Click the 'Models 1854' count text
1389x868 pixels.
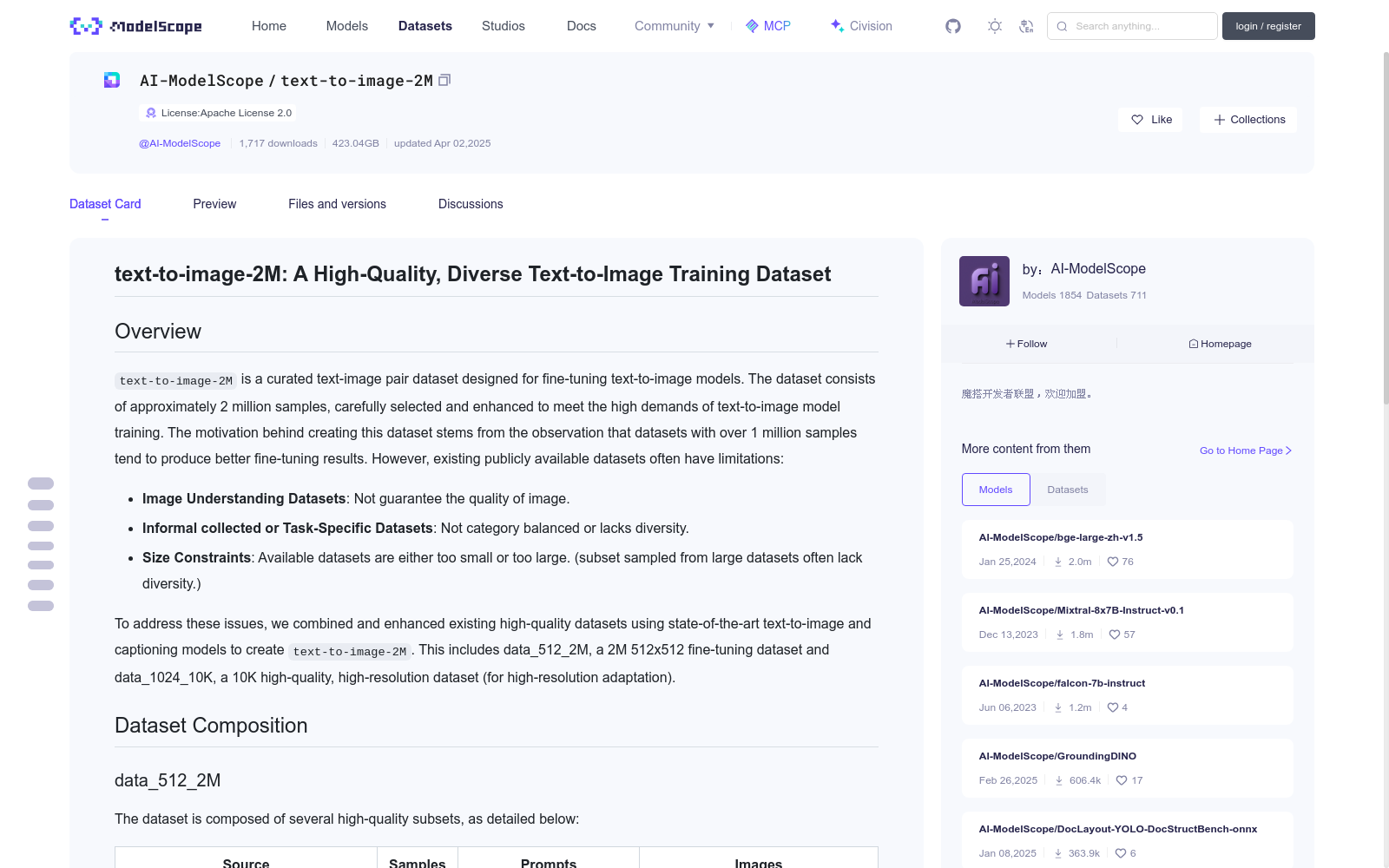[1052, 295]
